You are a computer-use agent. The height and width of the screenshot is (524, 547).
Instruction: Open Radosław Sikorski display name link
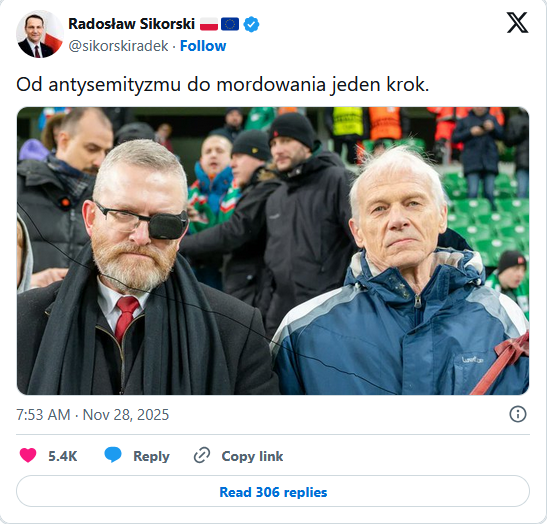[132, 24]
